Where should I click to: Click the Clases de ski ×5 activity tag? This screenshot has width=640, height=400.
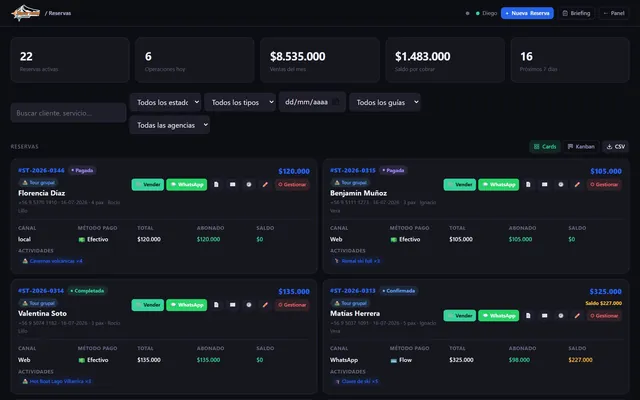tap(356, 381)
